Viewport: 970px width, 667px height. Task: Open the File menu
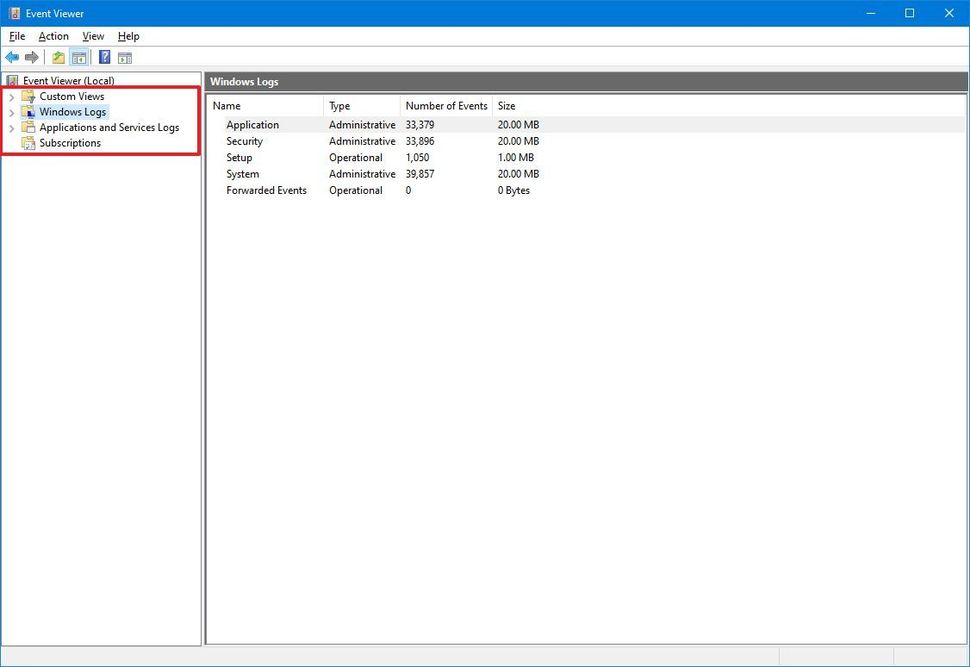tap(17, 36)
